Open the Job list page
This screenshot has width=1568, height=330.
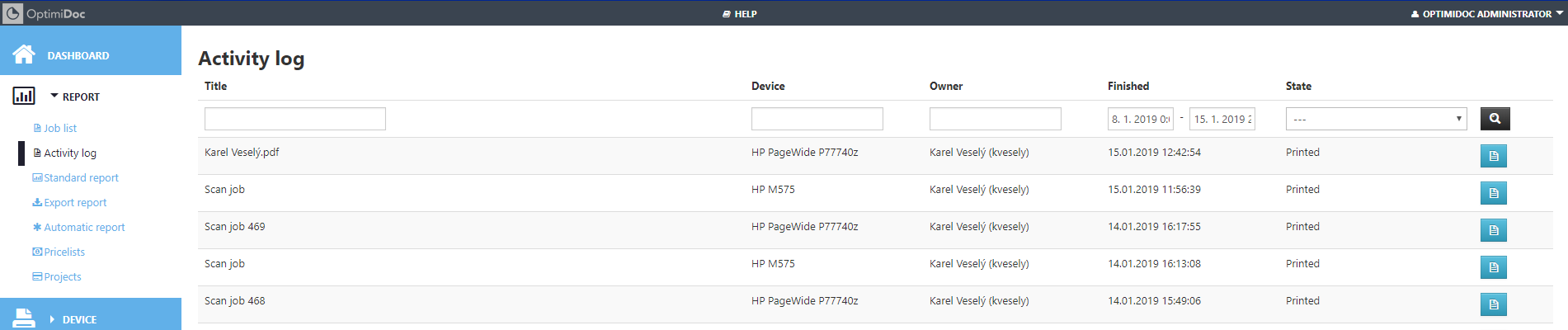[x=59, y=129]
